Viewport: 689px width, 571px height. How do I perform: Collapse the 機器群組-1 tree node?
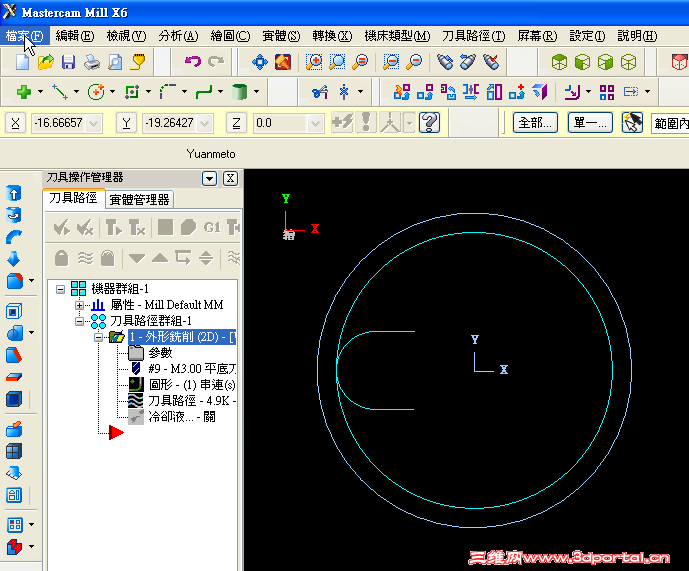61,289
